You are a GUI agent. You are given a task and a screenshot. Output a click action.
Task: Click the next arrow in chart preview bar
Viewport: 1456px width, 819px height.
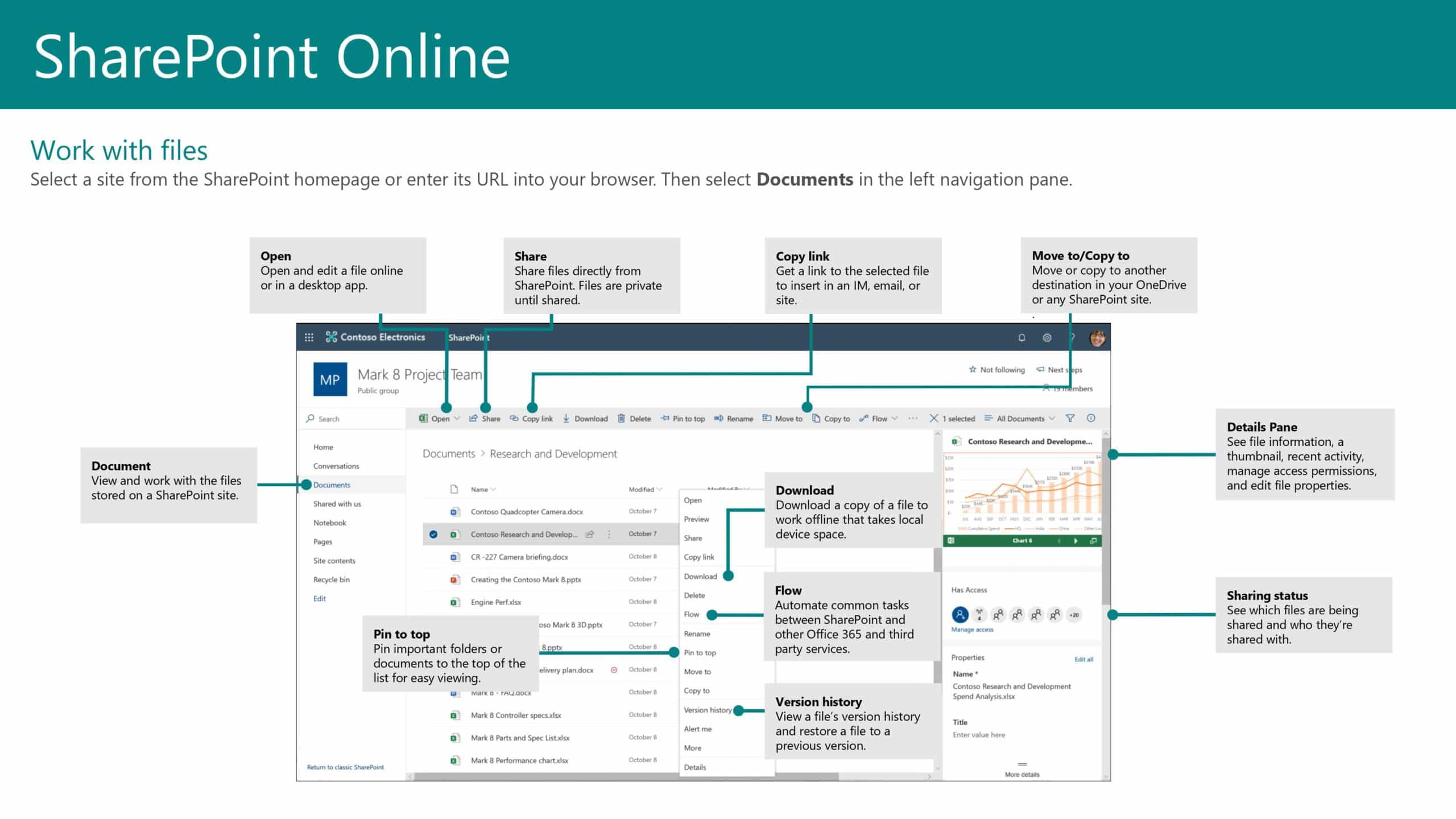[x=1076, y=541]
